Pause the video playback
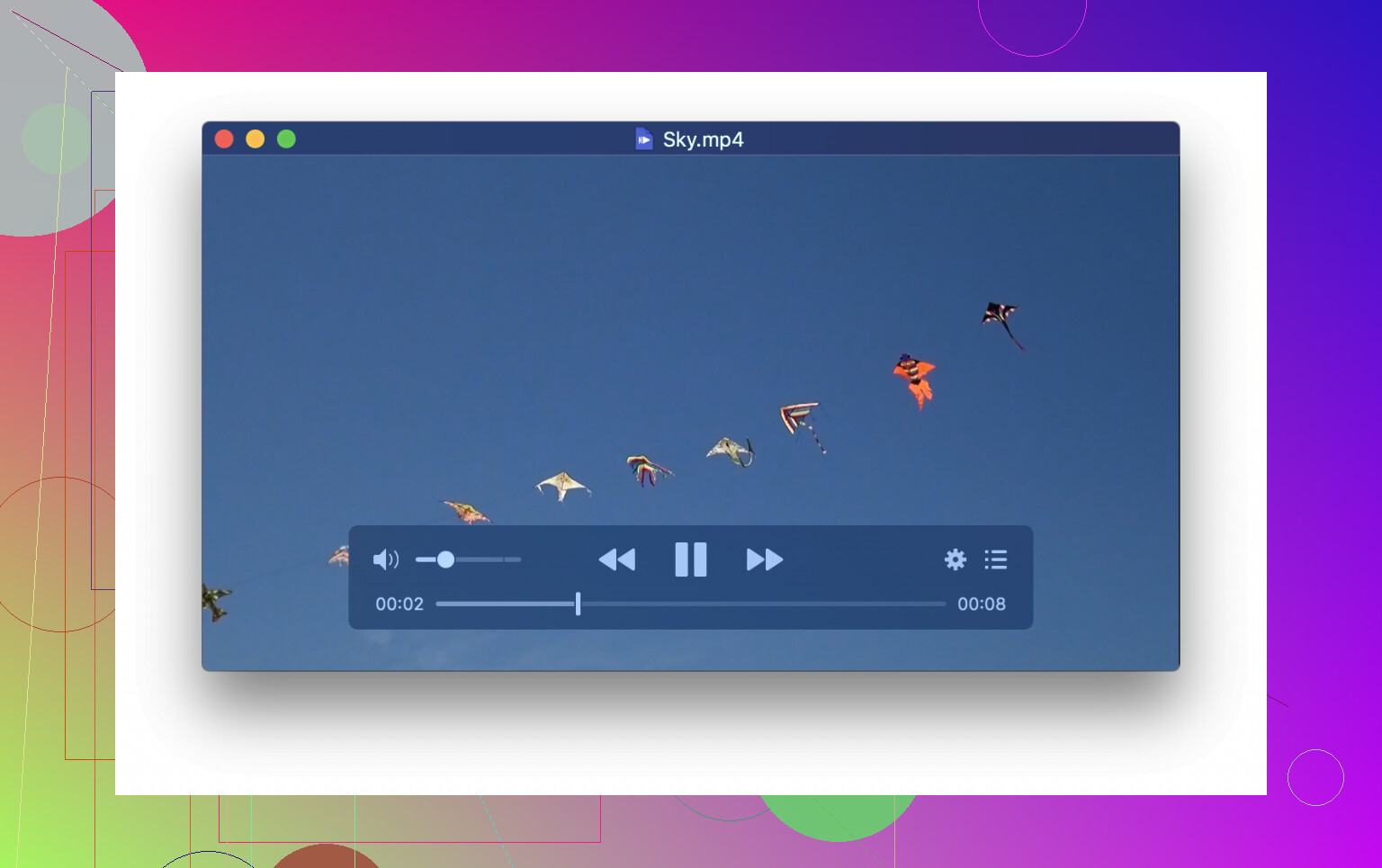This screenshot has height=868, width=1382. pos(691,559)
